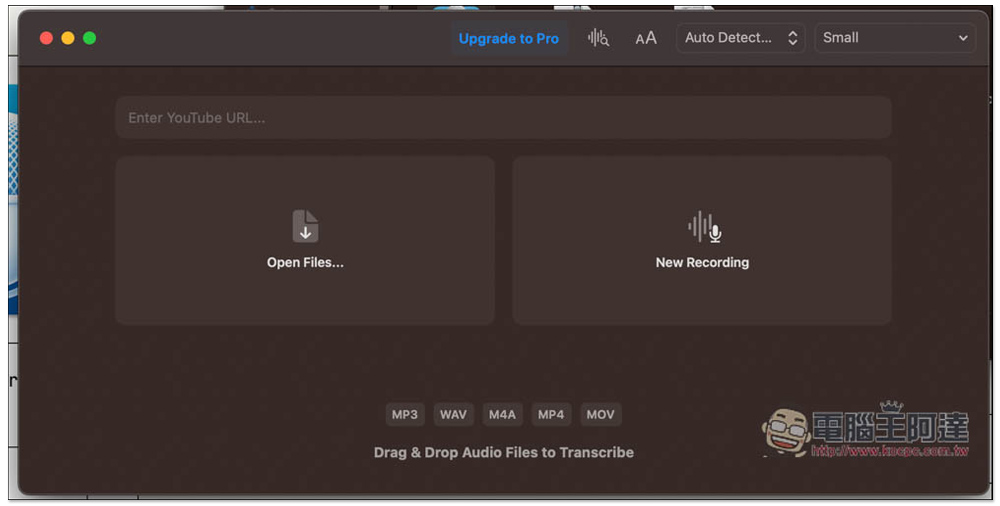The image size is (1000, 506).
Task: Click the New Recording microphone waveform icon
Action: point(704,227)
